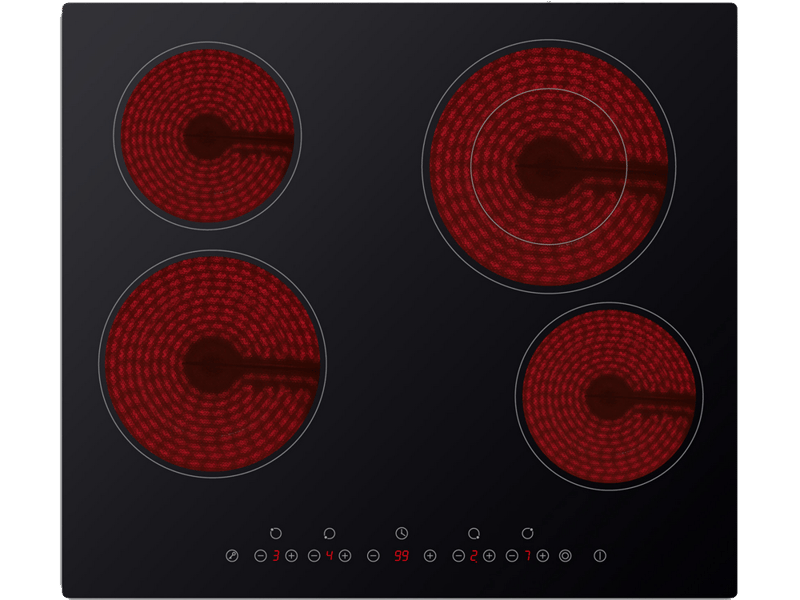The width and height of the screenshot is (800, 600).
Task: Toggle the main power on/off button
Action: point(600,556)
